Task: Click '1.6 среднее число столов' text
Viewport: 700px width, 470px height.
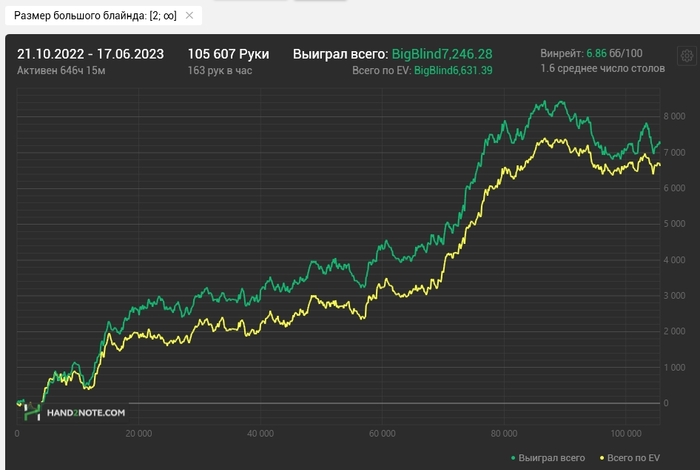Action: (x=603, y=68)
